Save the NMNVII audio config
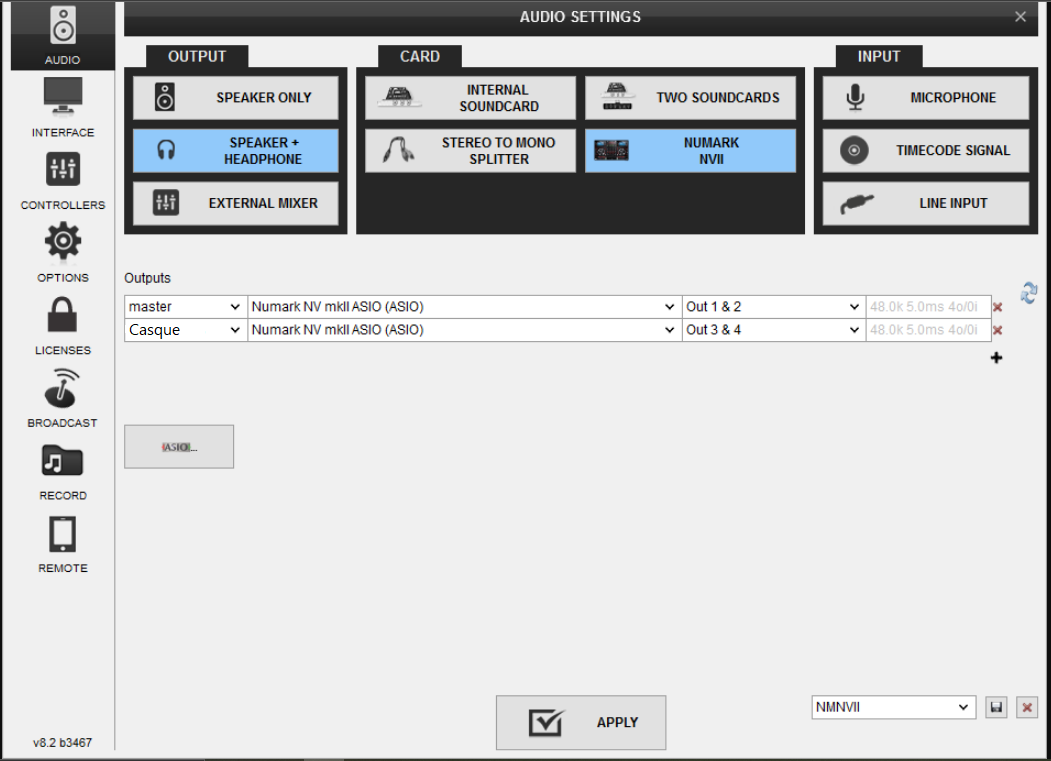This screenshot has width=1051, height=761. [996, 707]
